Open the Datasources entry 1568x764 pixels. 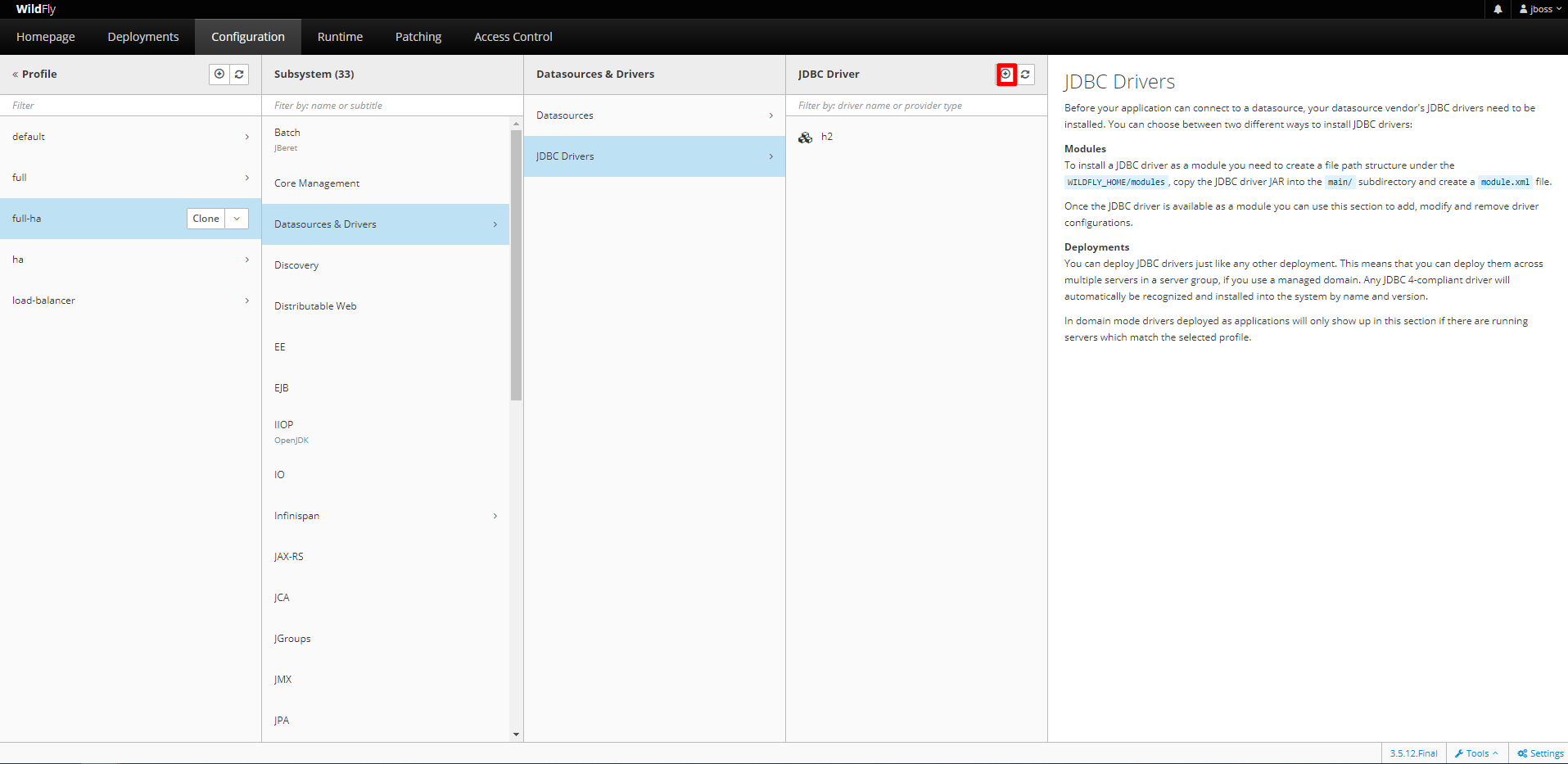(654, 115)
